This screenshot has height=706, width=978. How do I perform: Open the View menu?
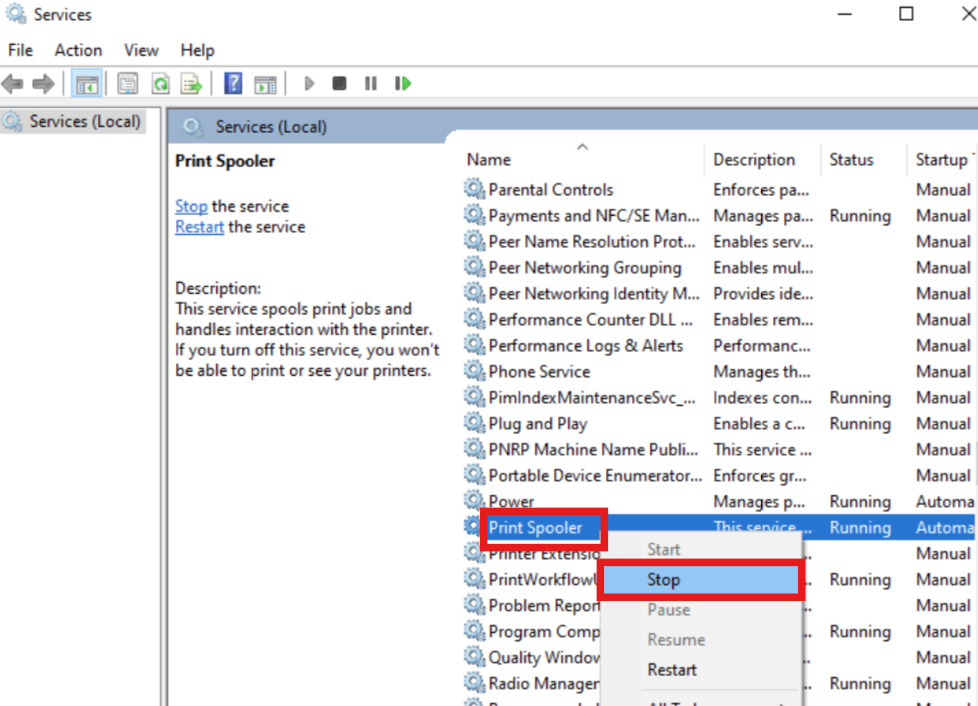pyautogui.click(x=141, y=50)
